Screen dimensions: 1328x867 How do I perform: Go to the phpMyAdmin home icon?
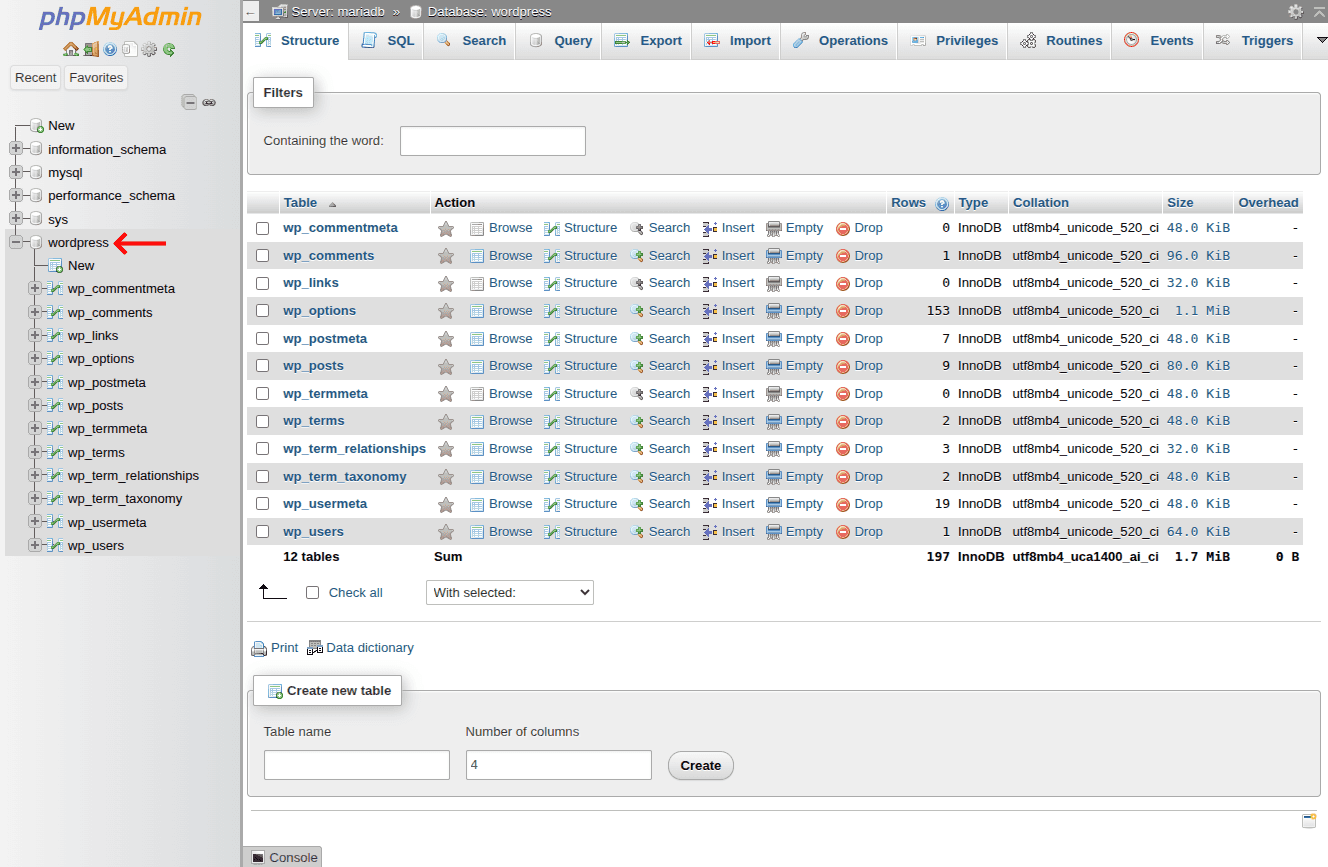click(x=70, y=49)
